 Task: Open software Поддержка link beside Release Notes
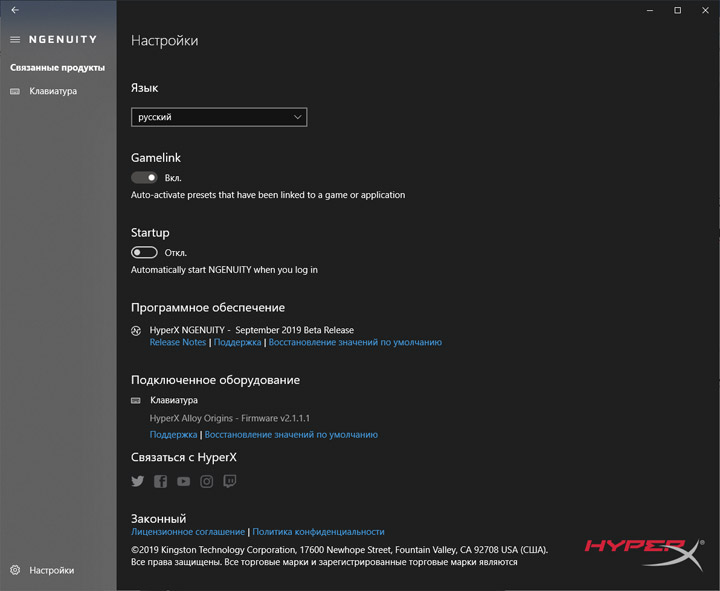237,342
